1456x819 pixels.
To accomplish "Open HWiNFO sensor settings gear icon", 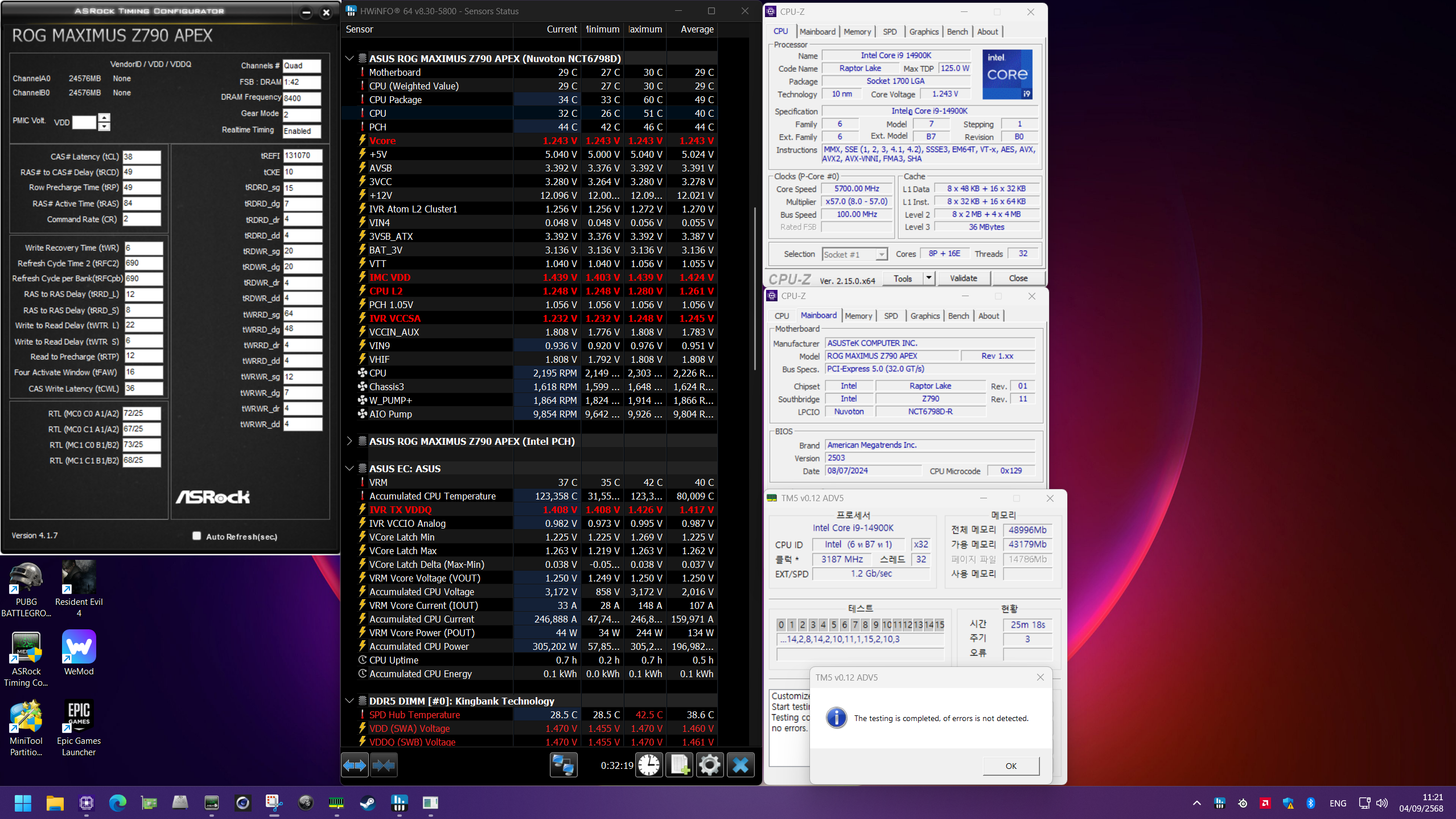I will [x=710, y=765].
